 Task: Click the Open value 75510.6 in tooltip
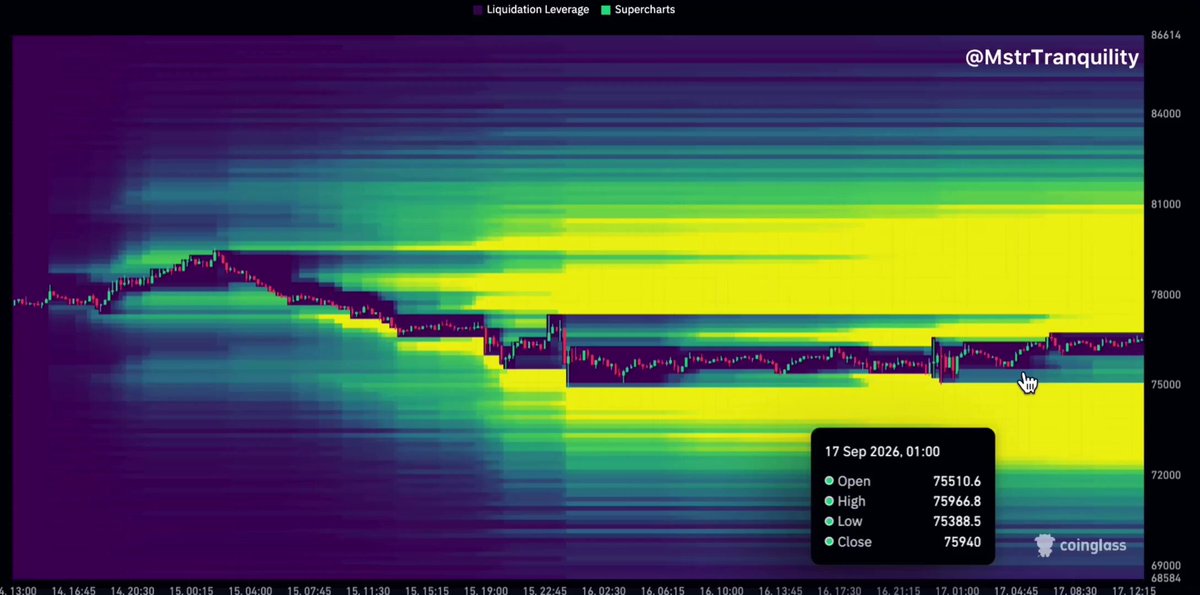coord(957,481)
